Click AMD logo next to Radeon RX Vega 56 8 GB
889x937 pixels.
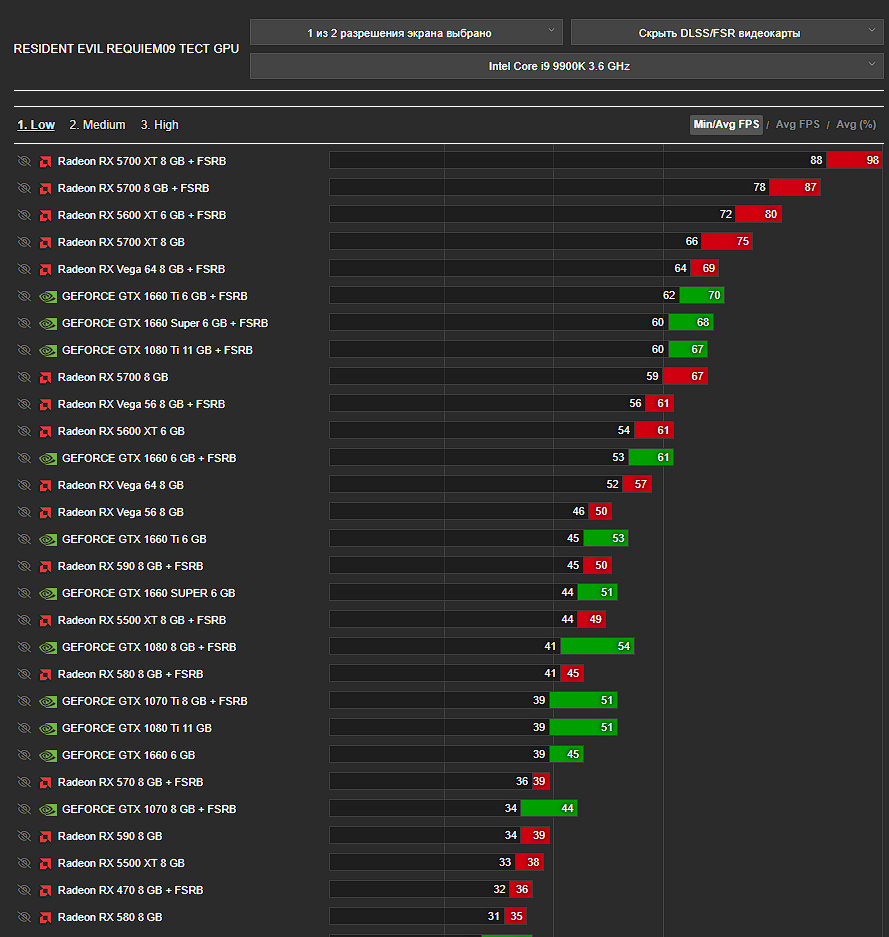pyautogui.click(x=45, y=512)
